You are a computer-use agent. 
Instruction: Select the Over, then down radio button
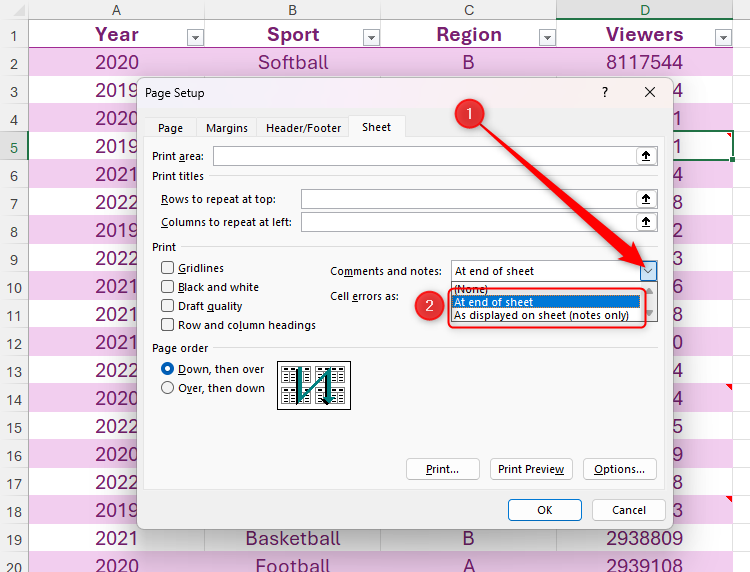[x=168, y=388]
